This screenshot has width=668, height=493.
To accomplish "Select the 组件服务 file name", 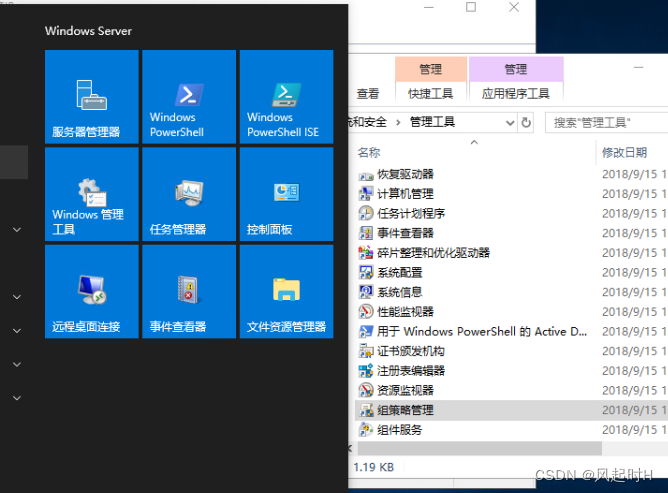I will point(400,430).
